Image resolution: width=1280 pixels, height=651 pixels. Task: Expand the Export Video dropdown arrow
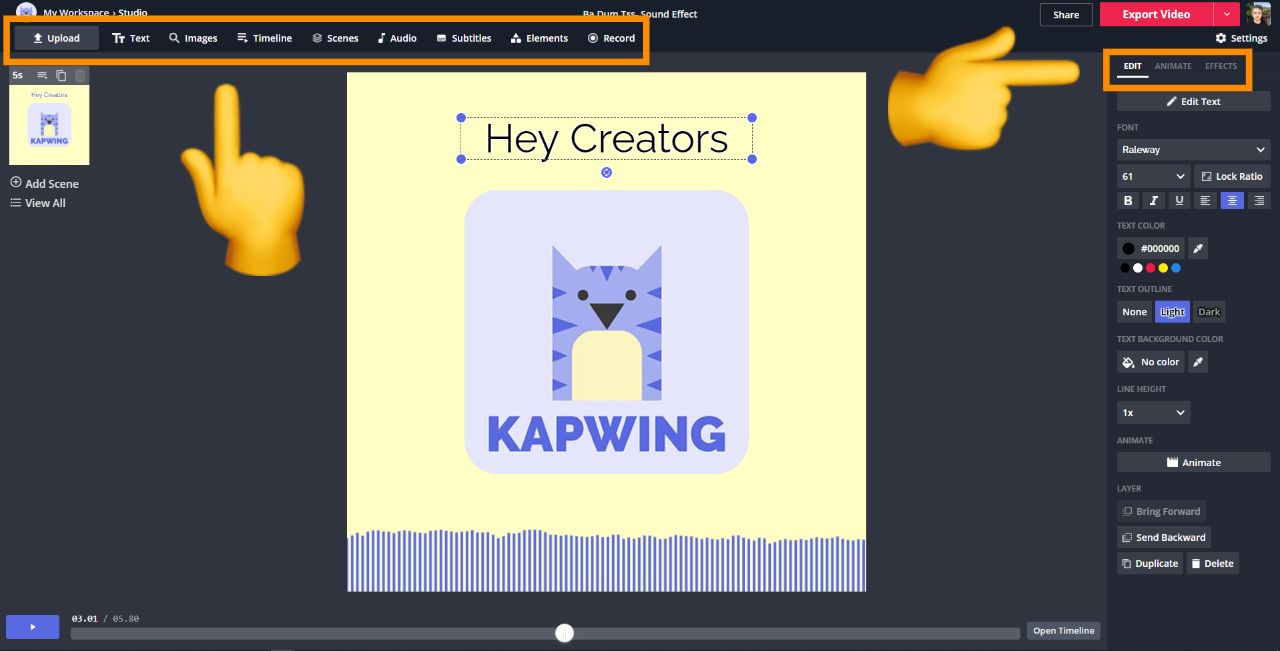pos(1227,14)
